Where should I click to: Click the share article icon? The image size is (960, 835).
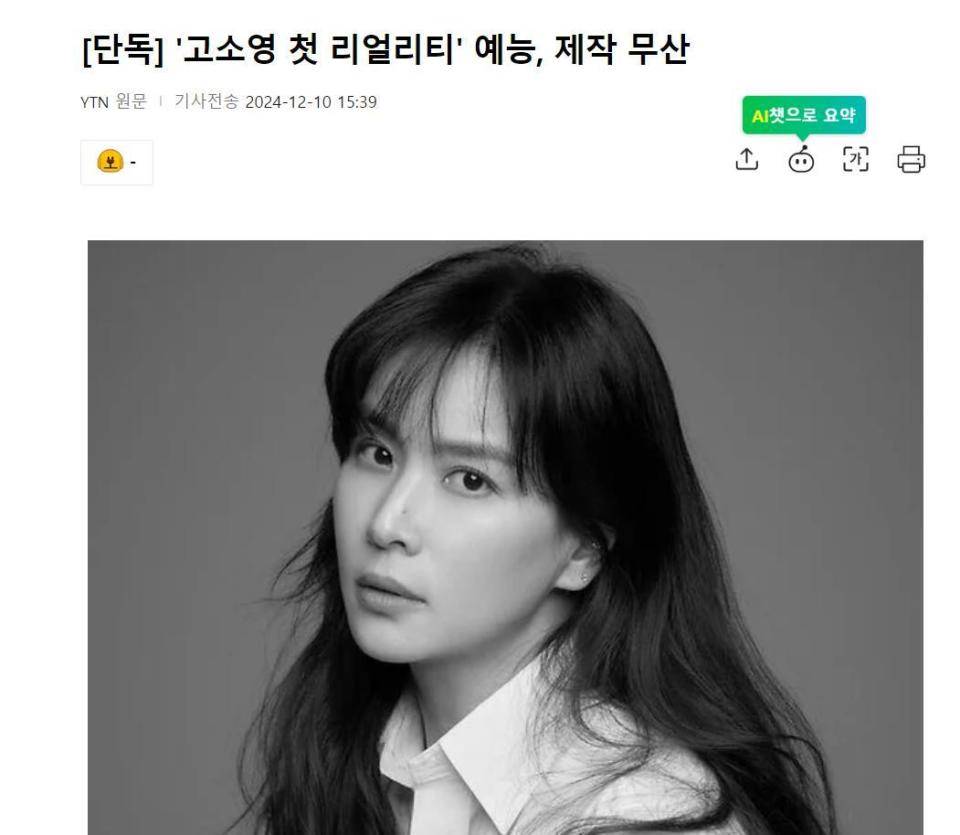pyautogui.click(x=746, y=159)
